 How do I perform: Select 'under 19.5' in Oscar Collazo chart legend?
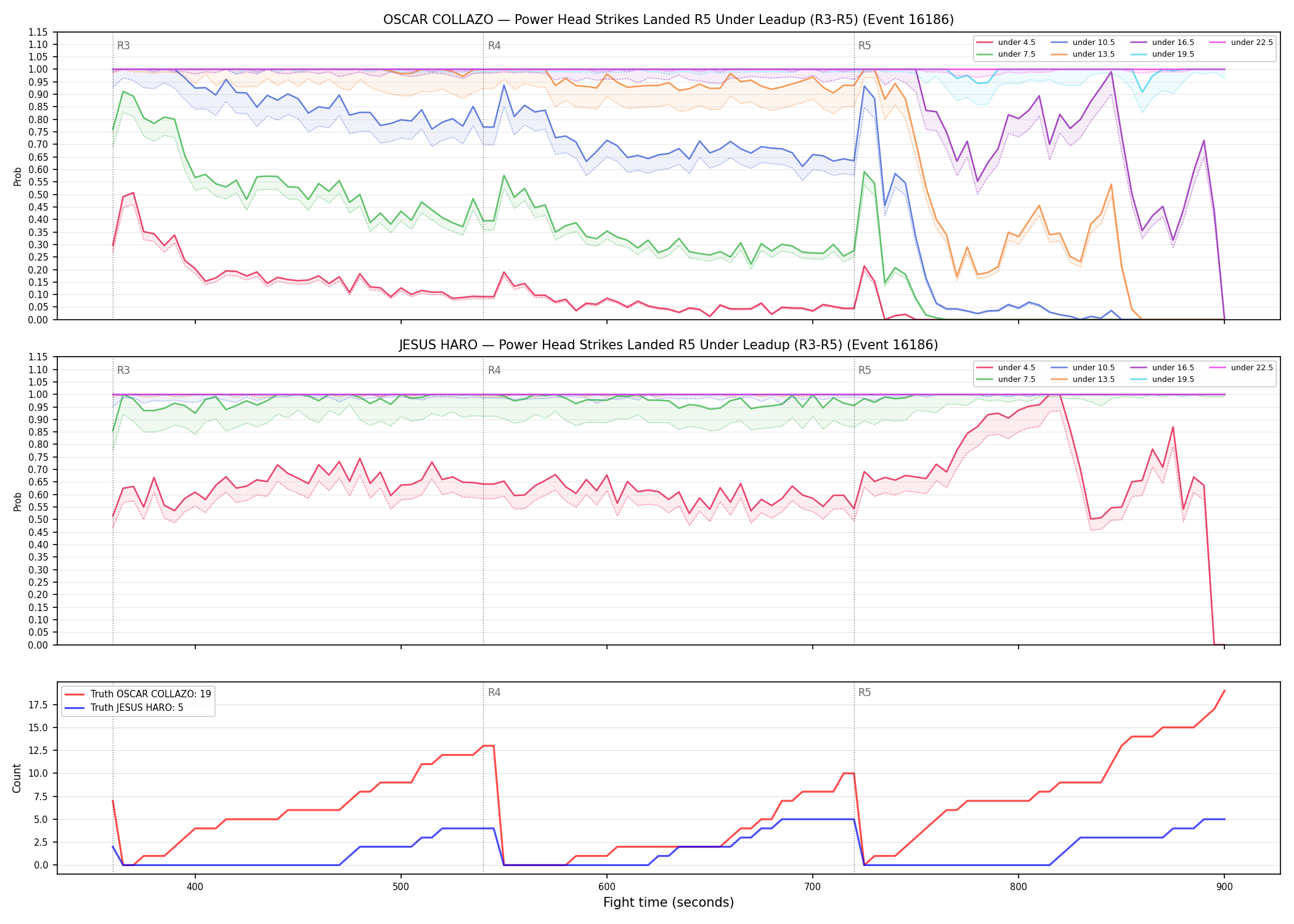(x=1163, y=54)
